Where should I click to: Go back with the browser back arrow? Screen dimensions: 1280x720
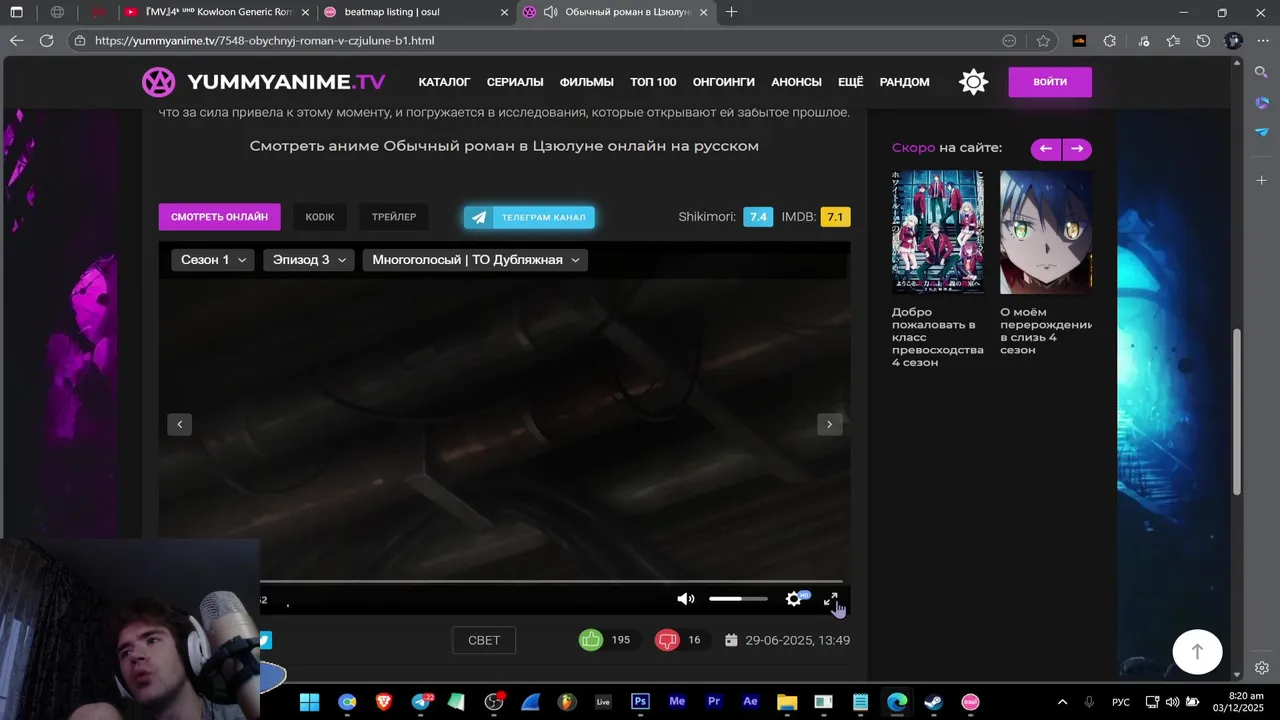coord(16,41)
